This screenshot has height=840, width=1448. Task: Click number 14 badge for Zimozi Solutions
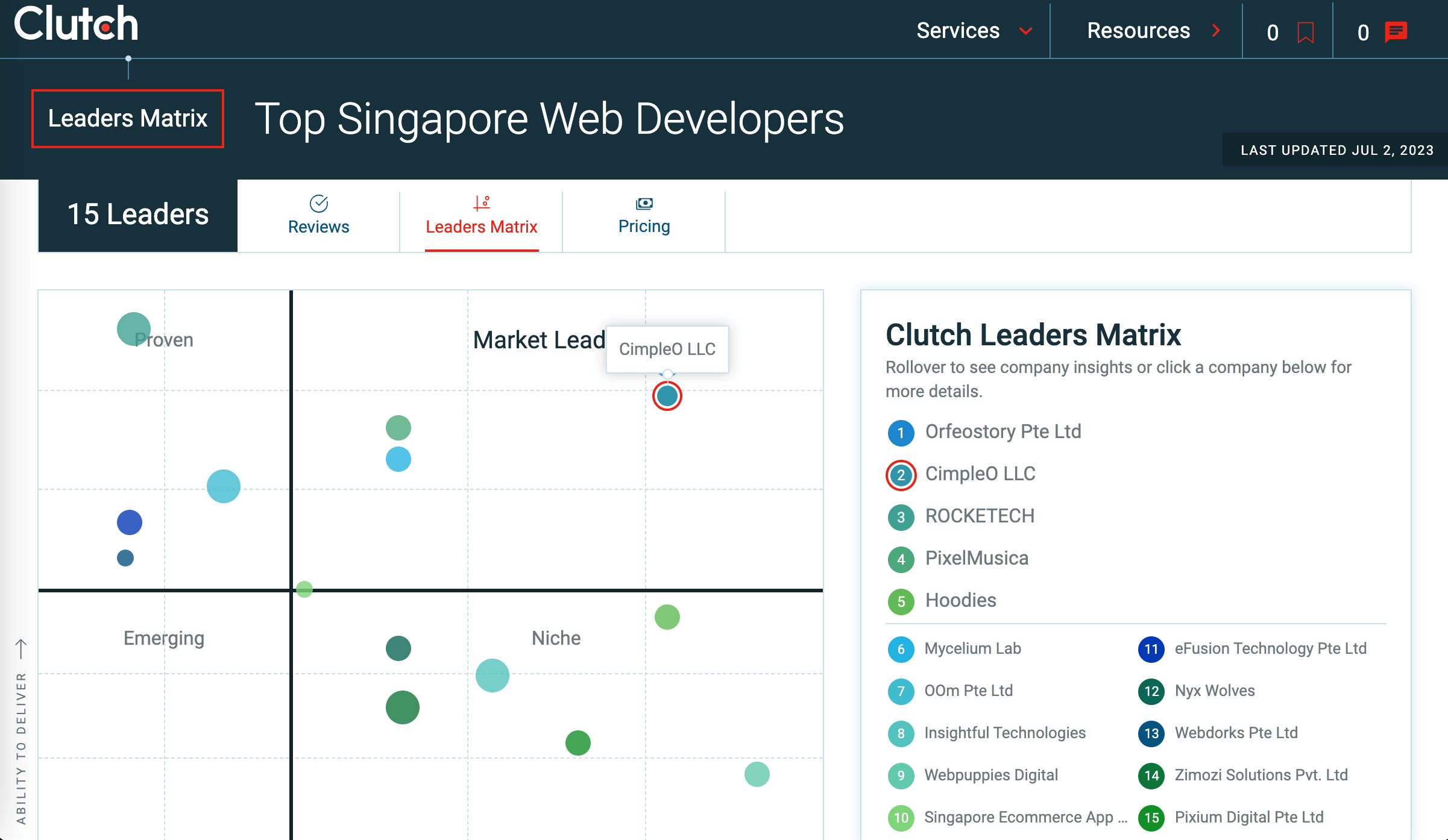1151,776
